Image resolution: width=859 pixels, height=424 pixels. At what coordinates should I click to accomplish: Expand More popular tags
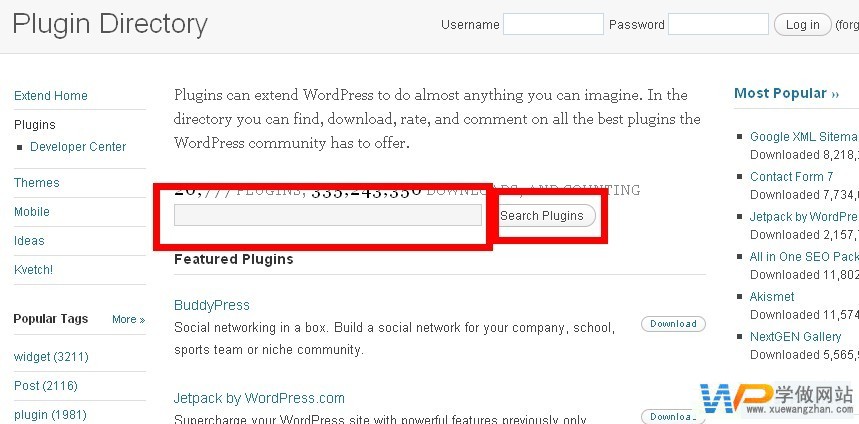click(128, 320)
